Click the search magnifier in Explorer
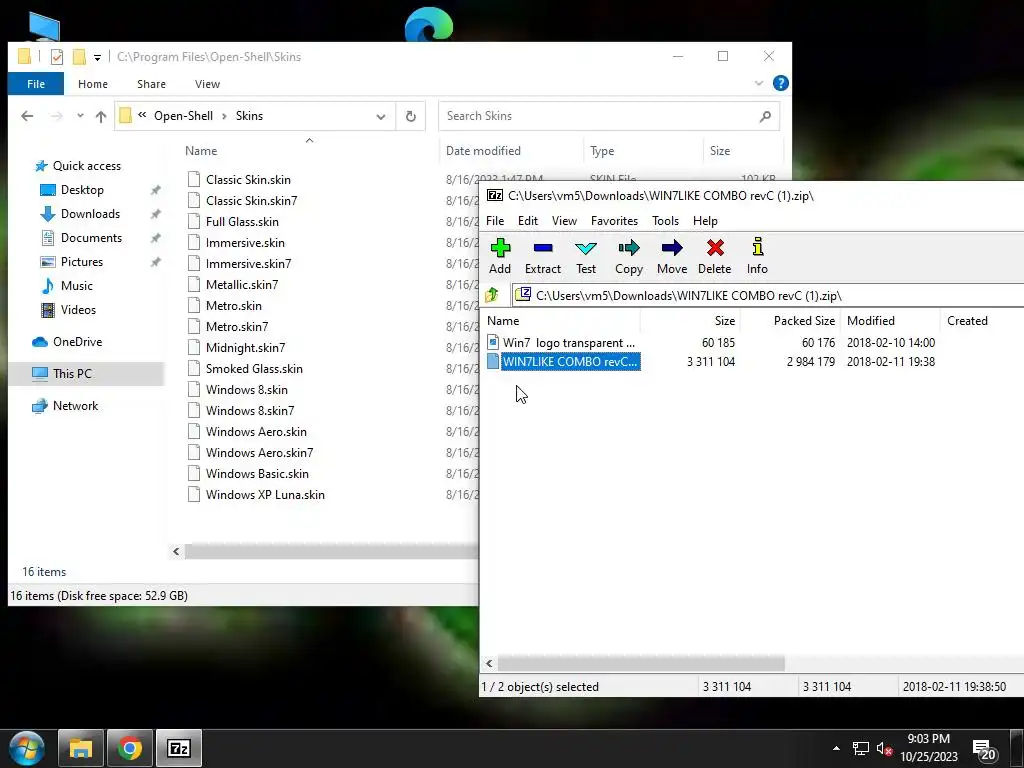Screen dimensions: 1024x768 pos(765,116)
